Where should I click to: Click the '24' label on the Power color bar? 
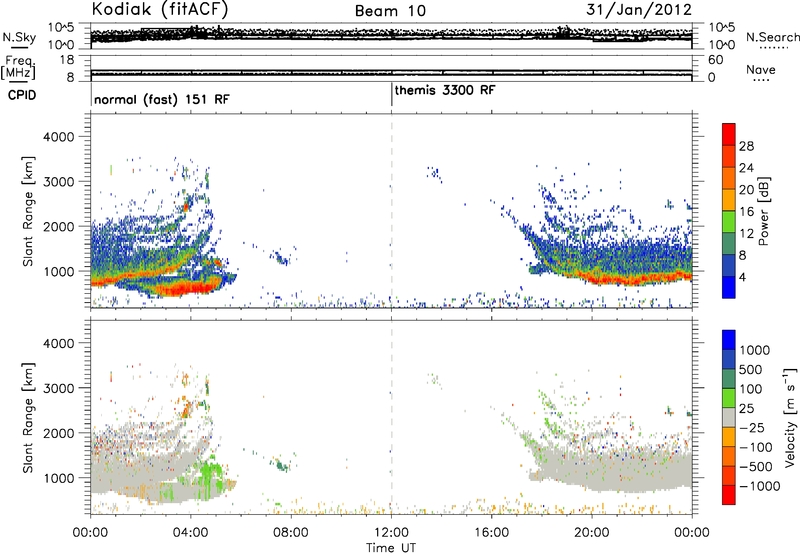pos(746,168)
